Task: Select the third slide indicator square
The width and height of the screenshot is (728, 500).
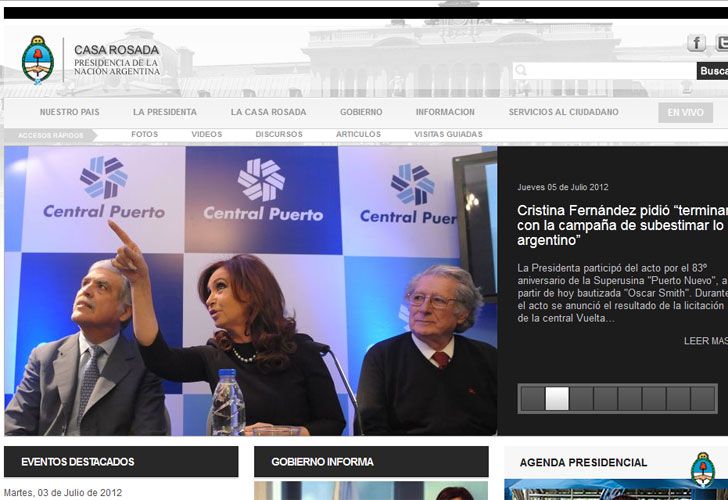Action: point(581,398)
